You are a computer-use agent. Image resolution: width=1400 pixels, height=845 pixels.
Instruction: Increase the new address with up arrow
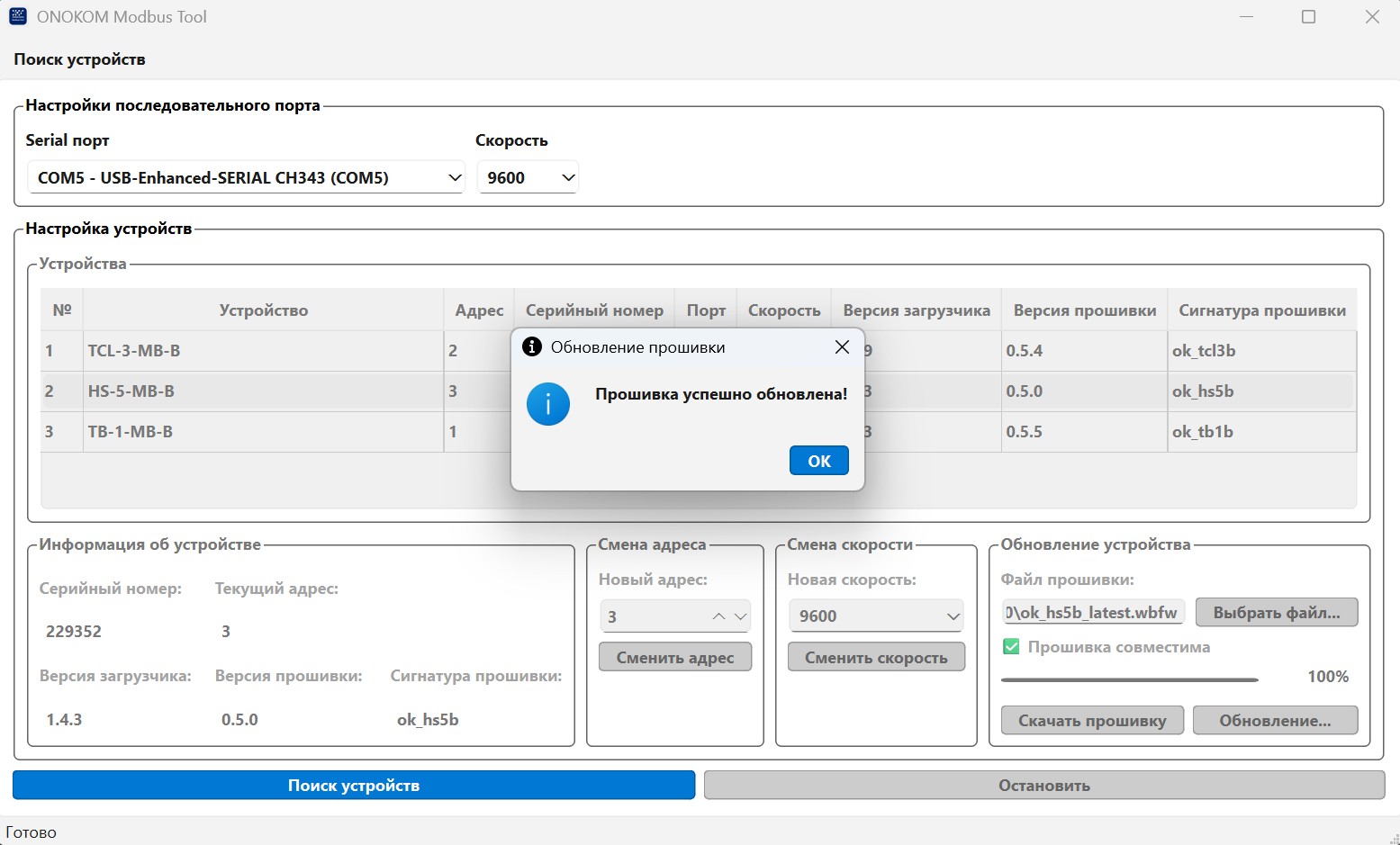tap(718, 616)
